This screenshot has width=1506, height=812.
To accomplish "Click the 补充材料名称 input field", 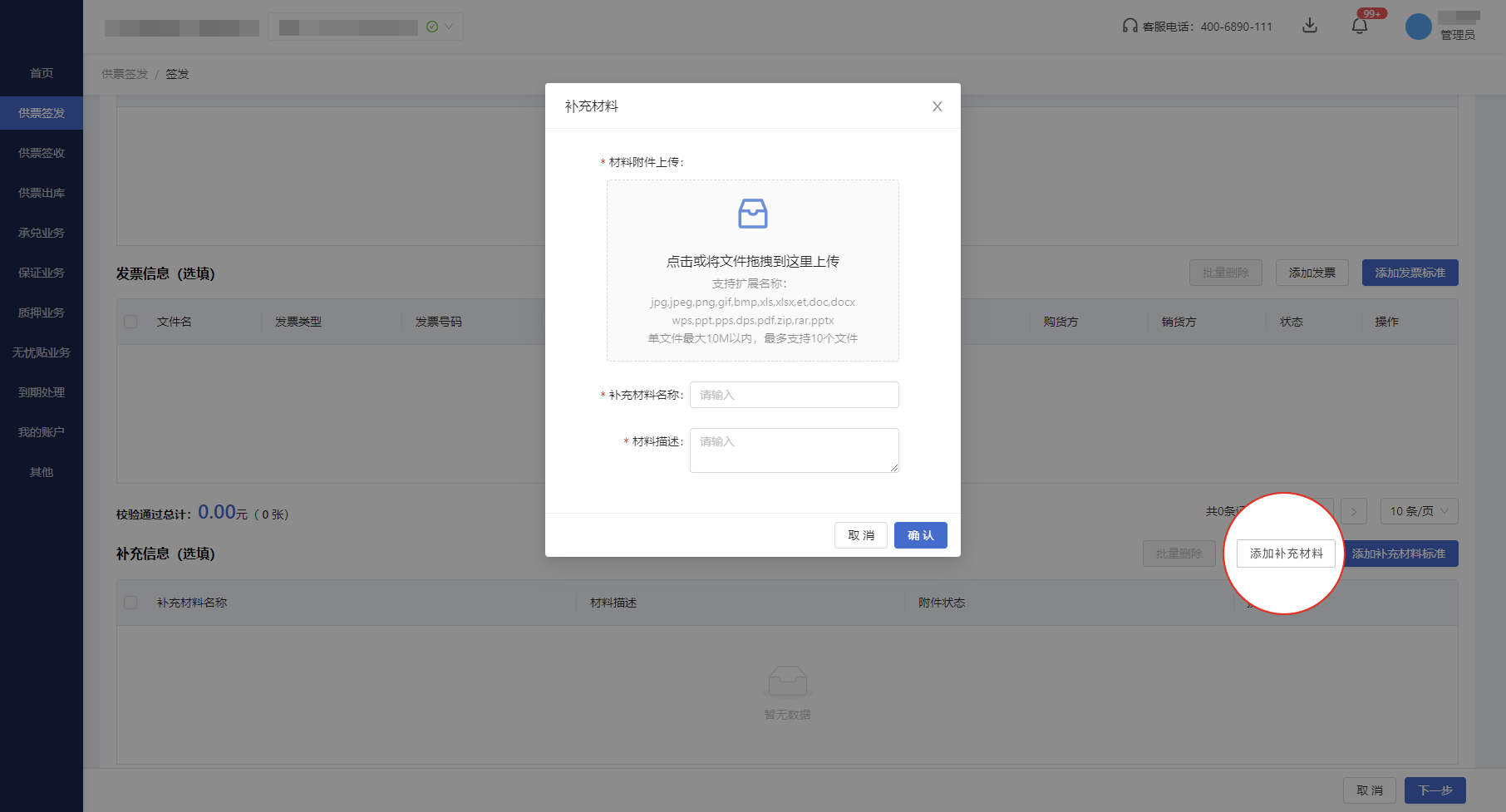I will click(794, 395).
